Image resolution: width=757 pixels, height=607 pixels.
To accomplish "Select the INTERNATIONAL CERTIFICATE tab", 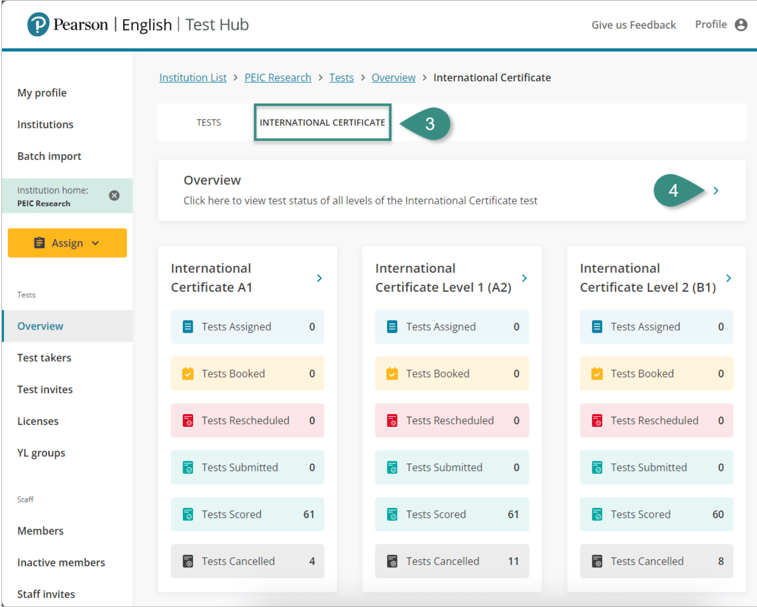I will click(322, 123).
